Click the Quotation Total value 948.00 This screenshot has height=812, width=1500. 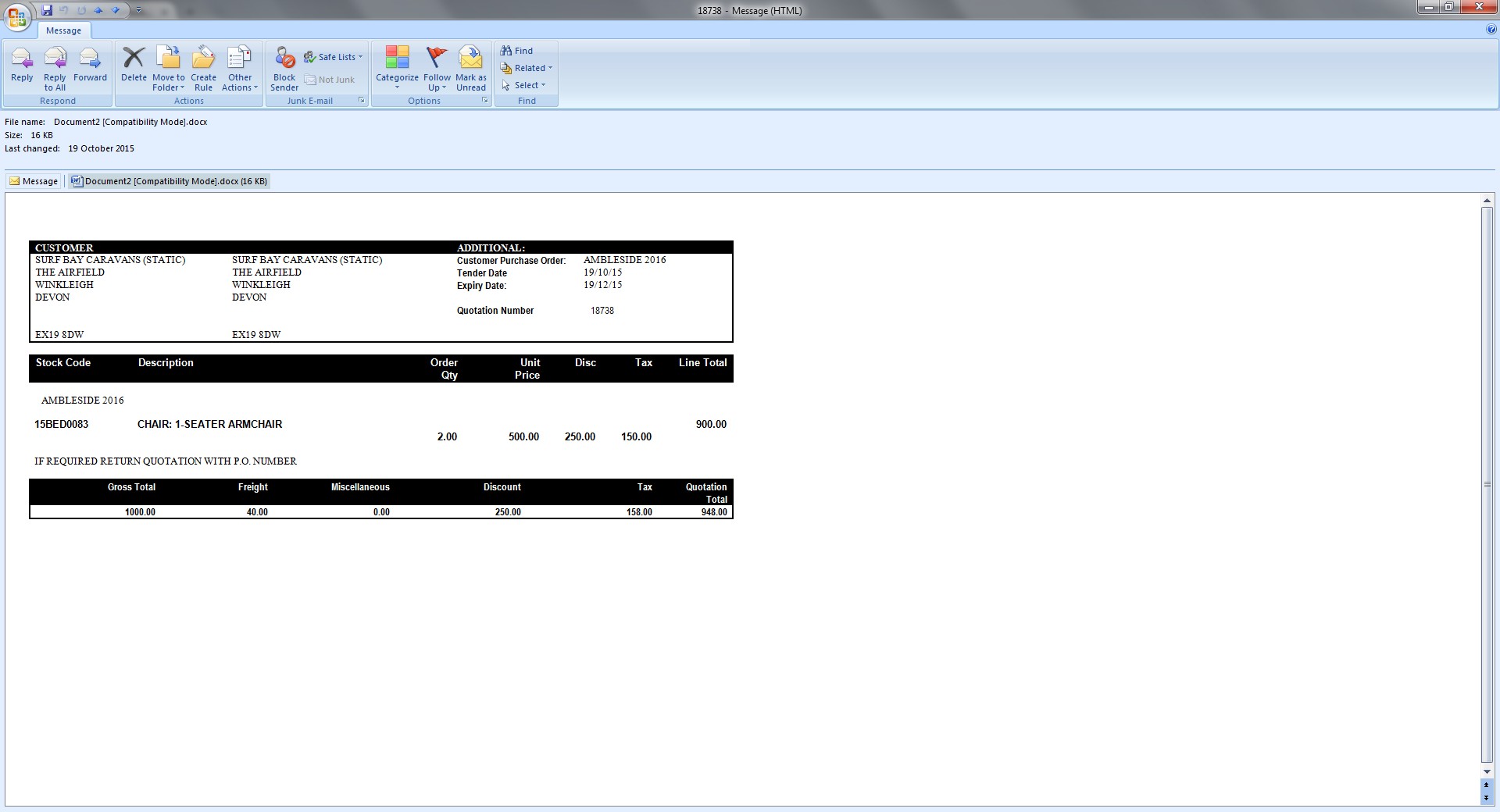(714, 512)
